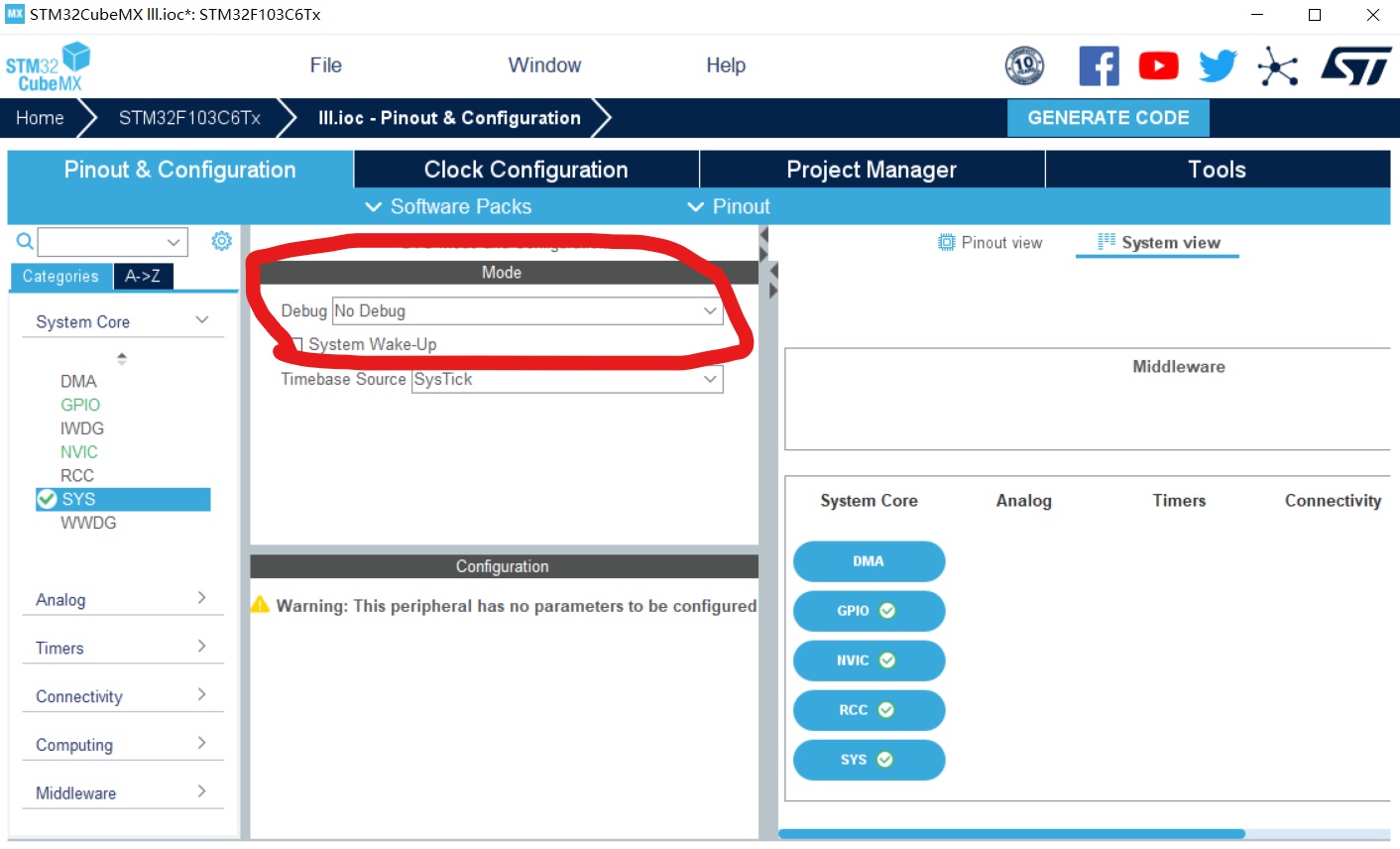The height and width of the screenshot is (849, 1400).
Task: Open the YouTube icon link
Action: click(x=1158, y=66)
